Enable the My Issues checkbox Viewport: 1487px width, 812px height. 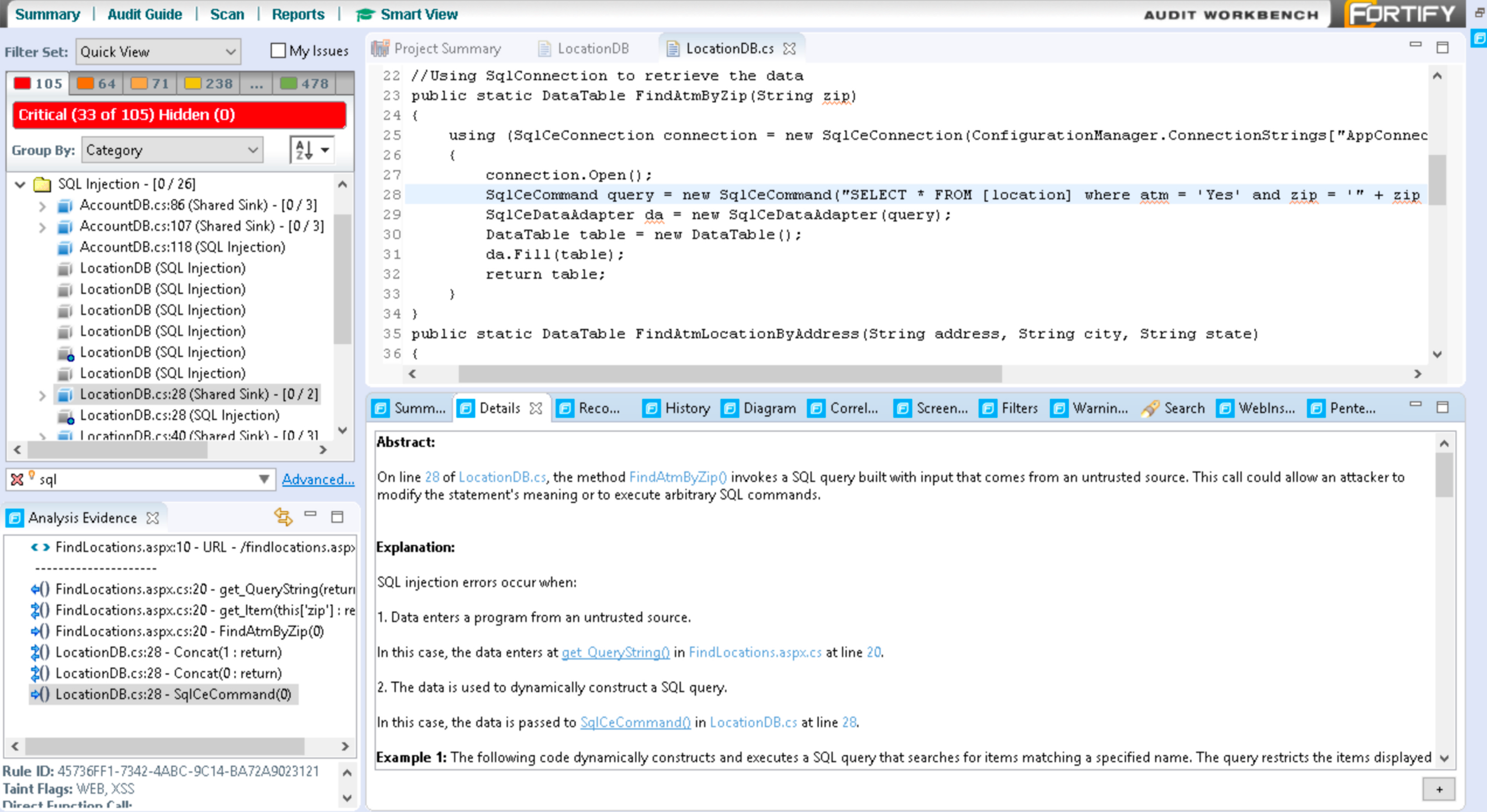point(278,51)
